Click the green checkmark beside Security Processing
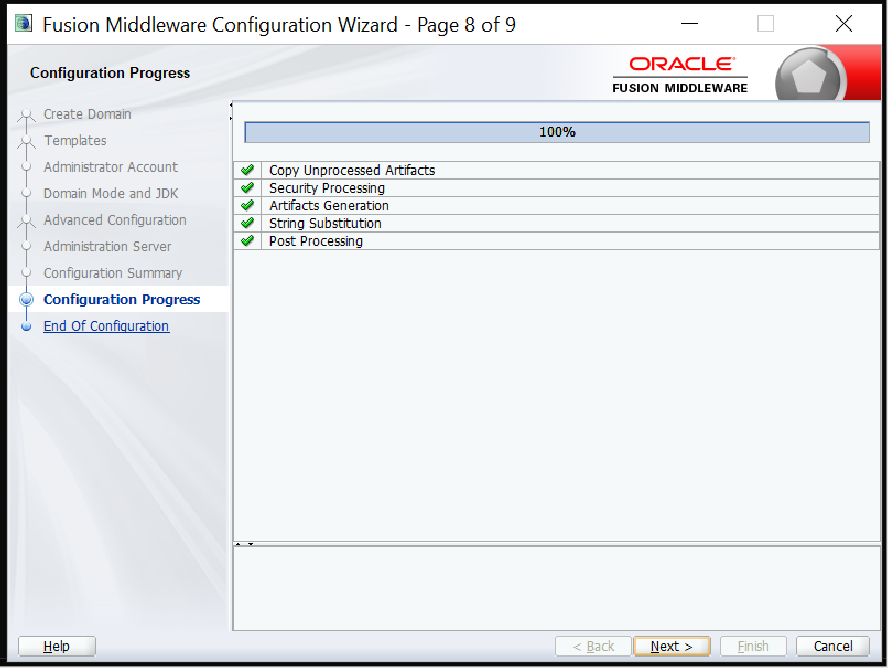This screenshot has height=668, width=888. (x=247, y=188)
